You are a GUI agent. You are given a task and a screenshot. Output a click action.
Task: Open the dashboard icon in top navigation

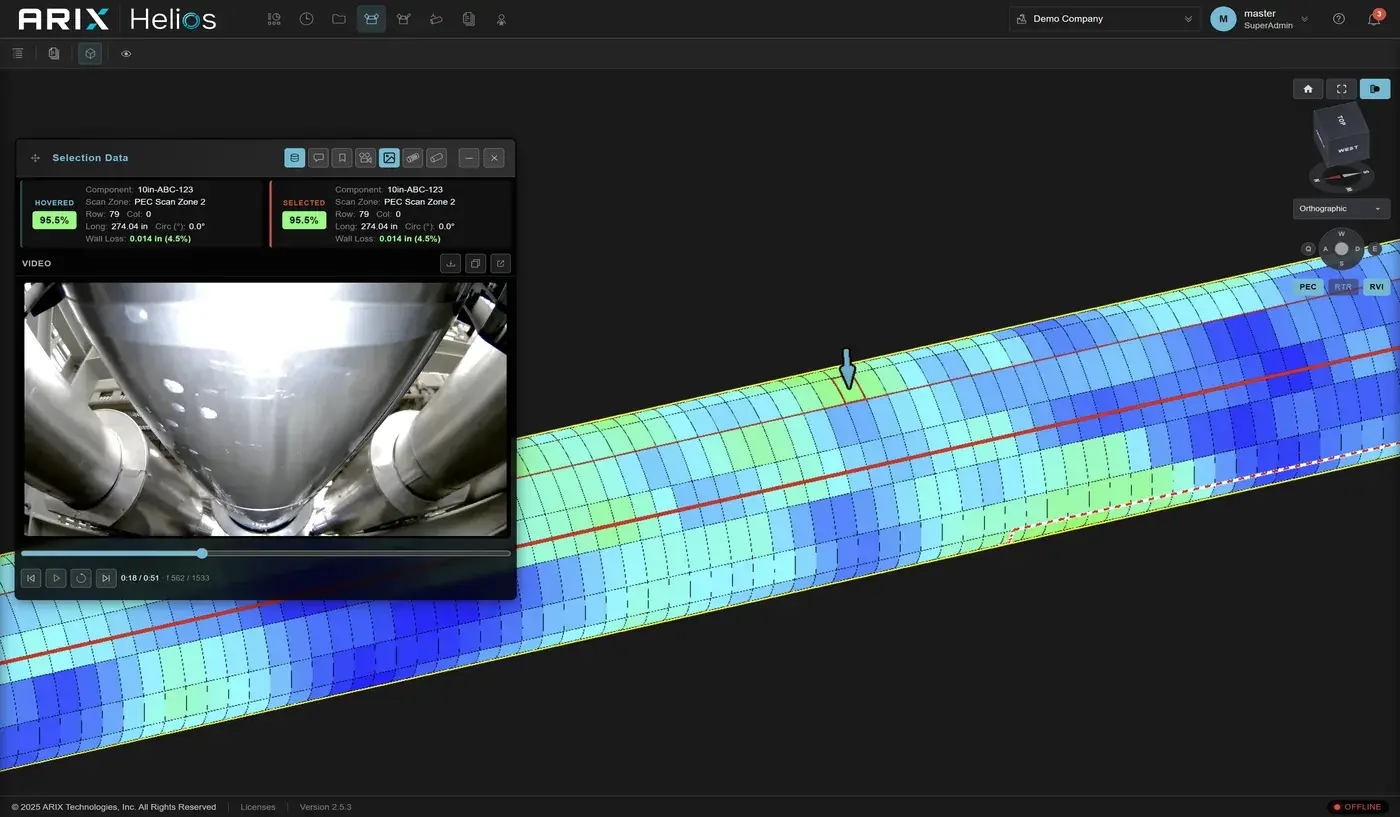(274, 19)
